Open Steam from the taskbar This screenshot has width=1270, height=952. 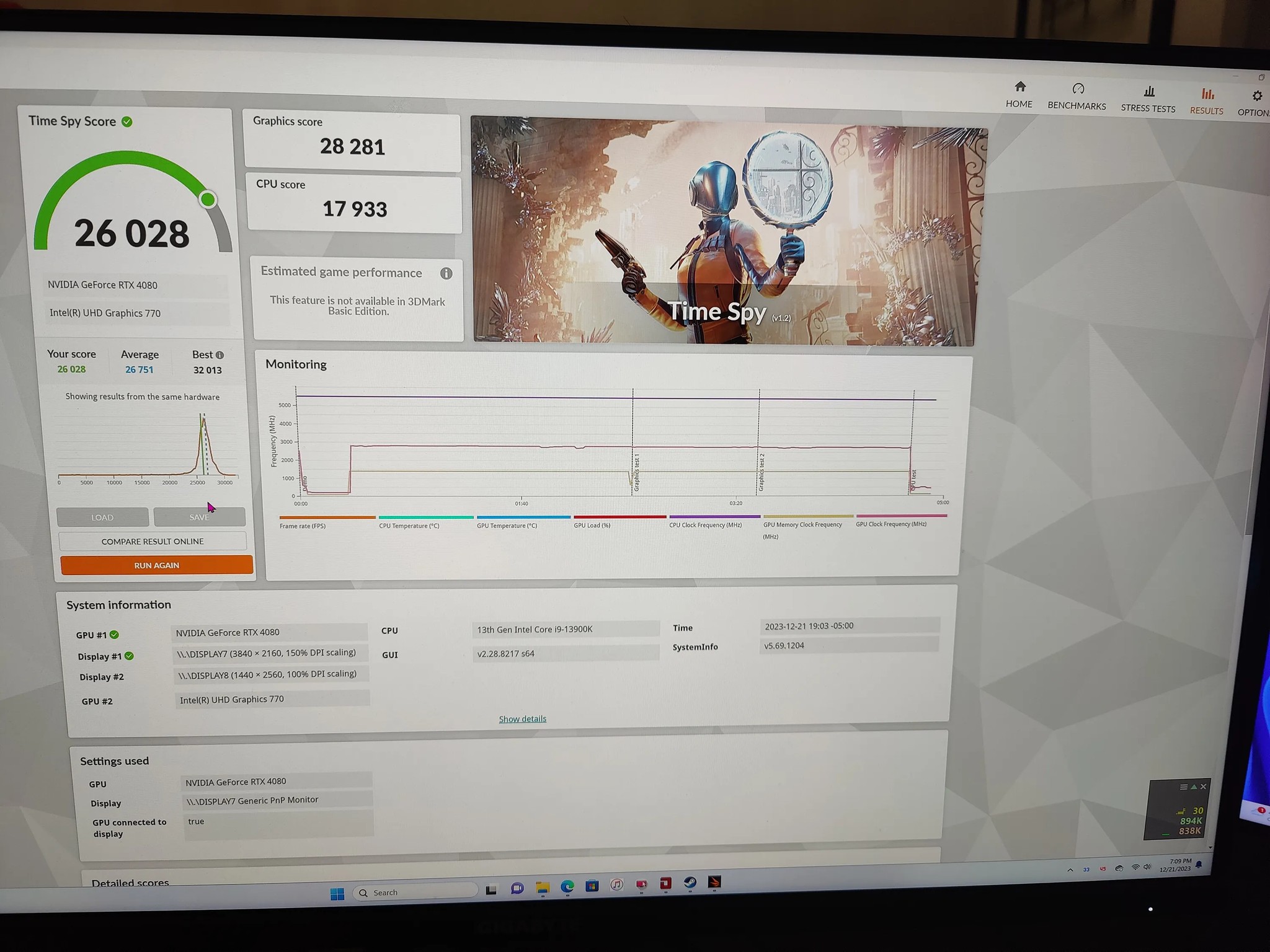[690, 883]
